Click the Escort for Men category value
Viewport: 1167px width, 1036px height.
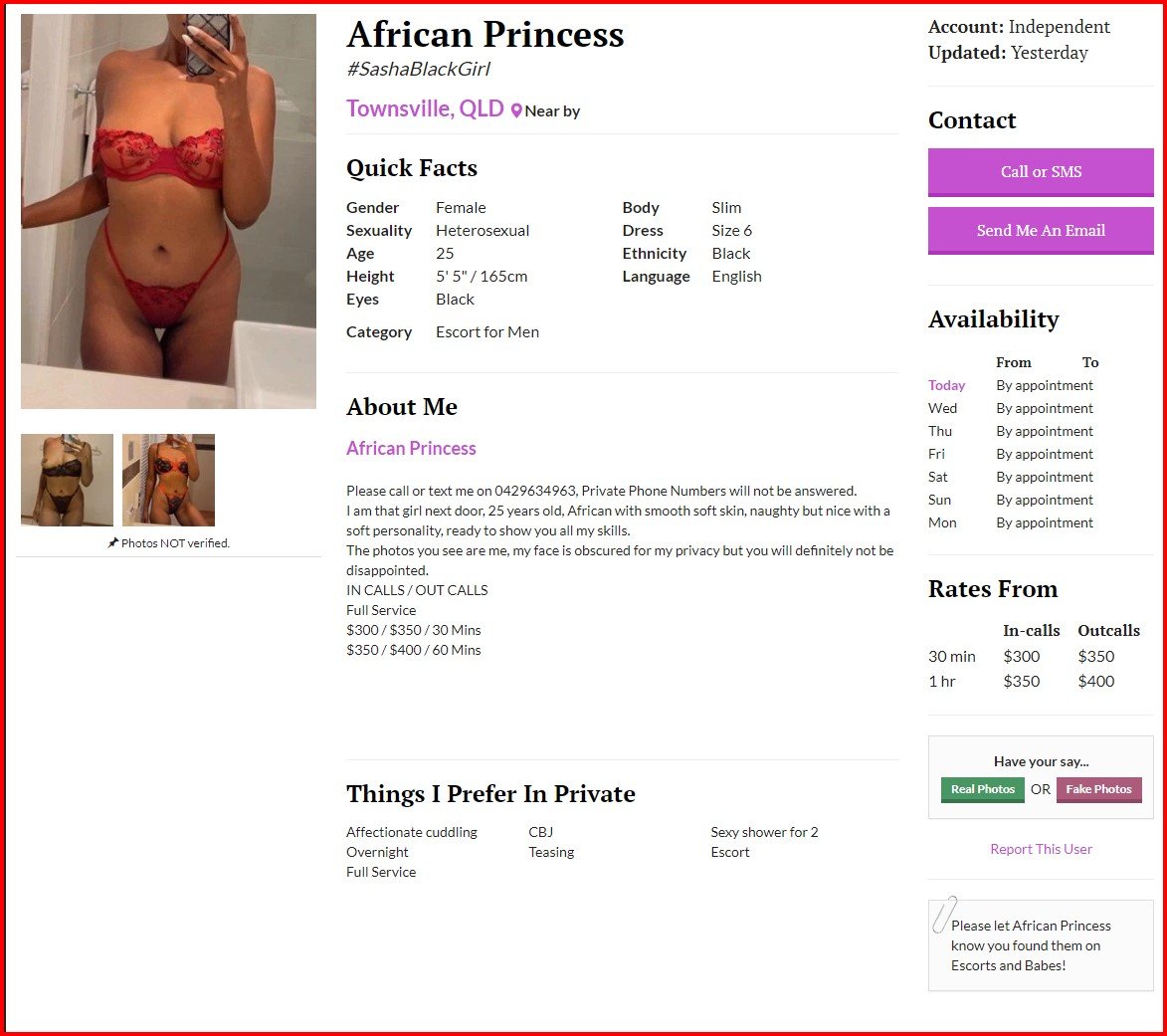tap(487, 332)
